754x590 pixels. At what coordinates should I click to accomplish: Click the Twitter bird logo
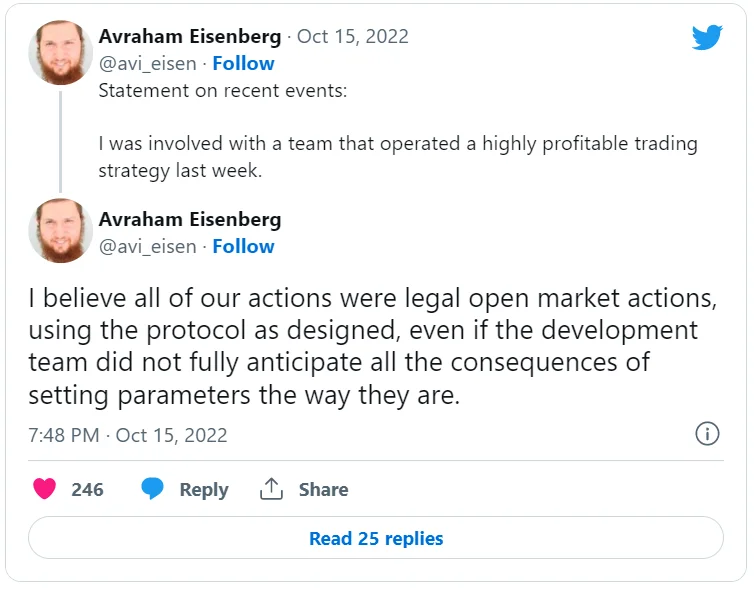click(707, 38)
